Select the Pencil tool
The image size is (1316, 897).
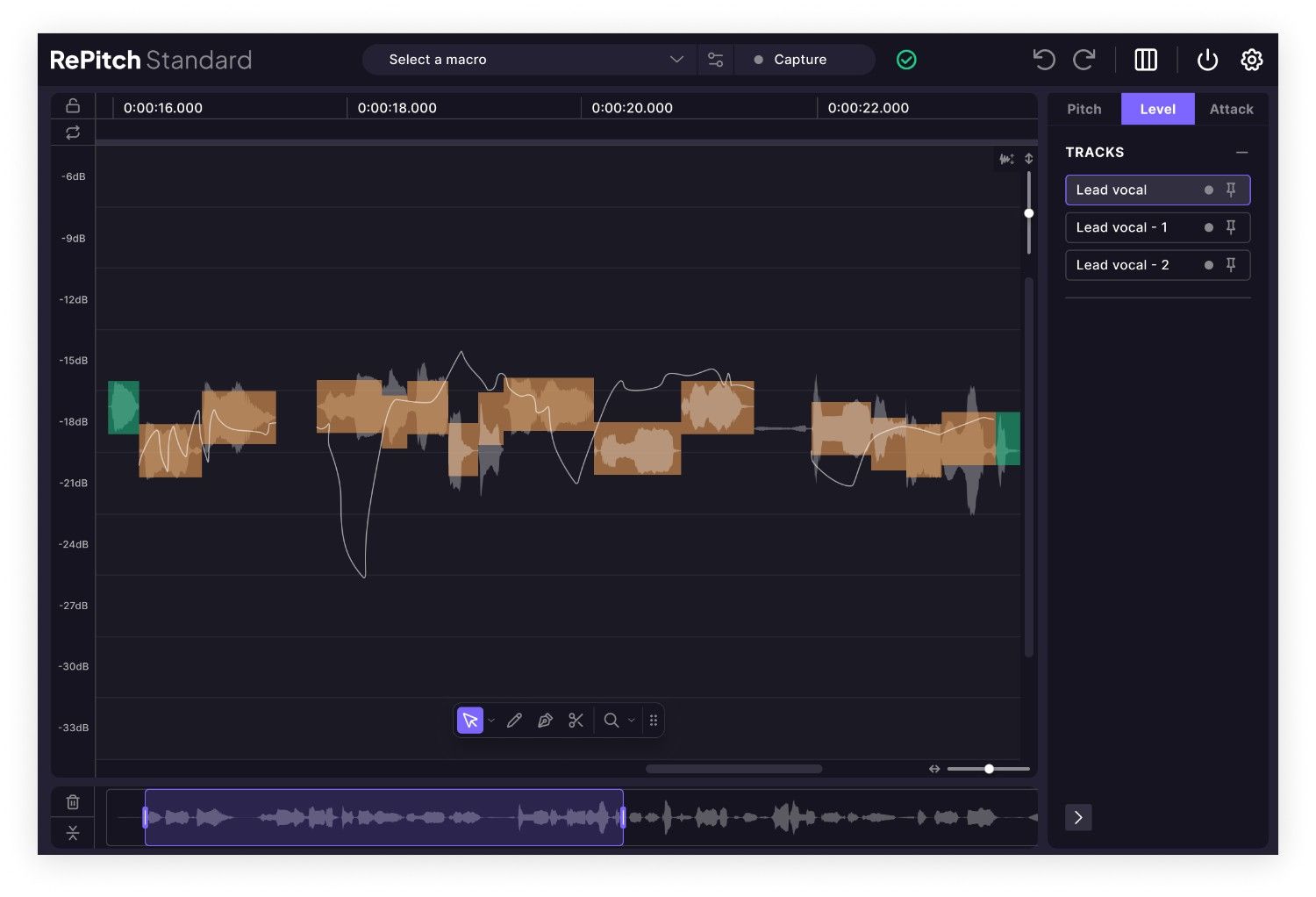[x=515, y=720]
